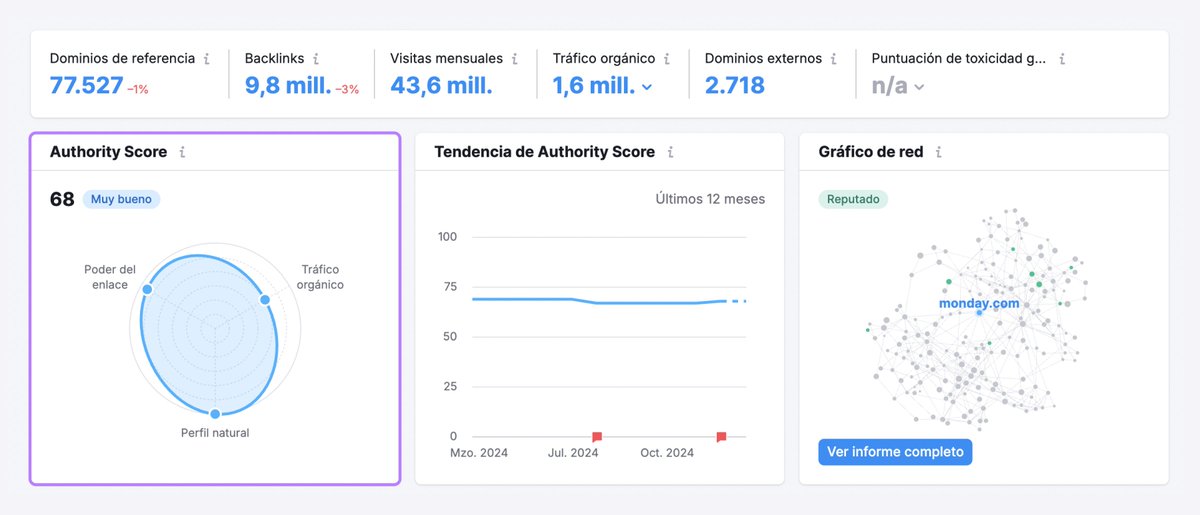Click the -3% change beside backlinks value

coord(348,89)
